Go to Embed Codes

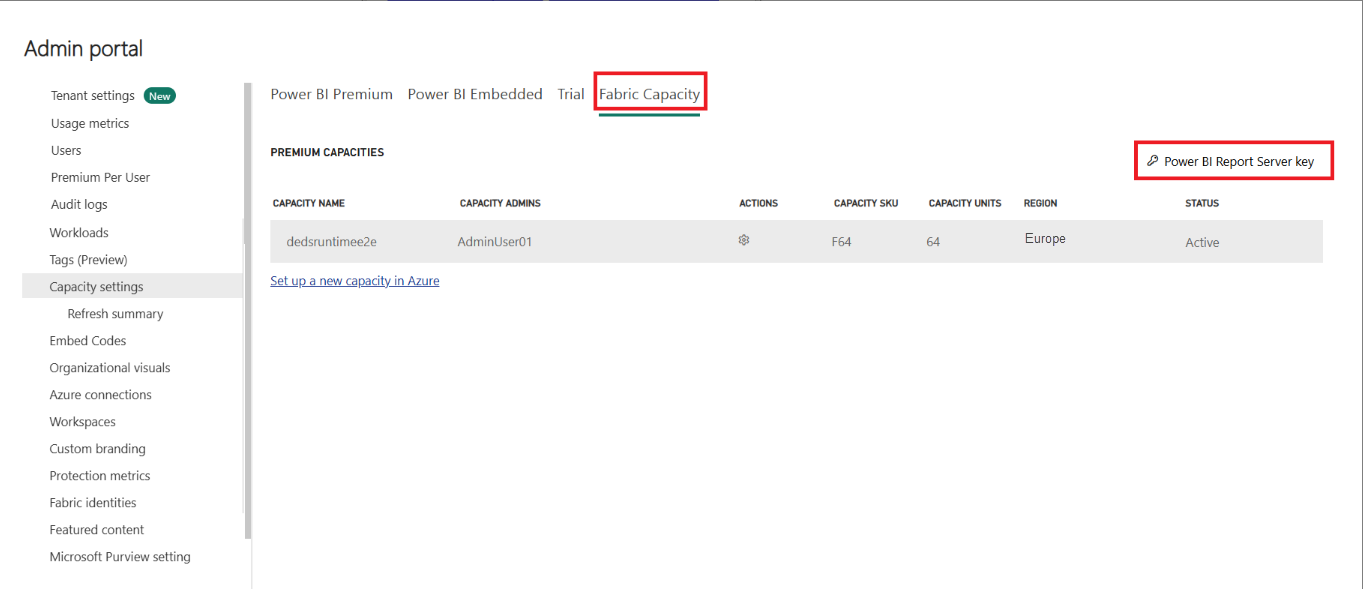coord(88,340)
